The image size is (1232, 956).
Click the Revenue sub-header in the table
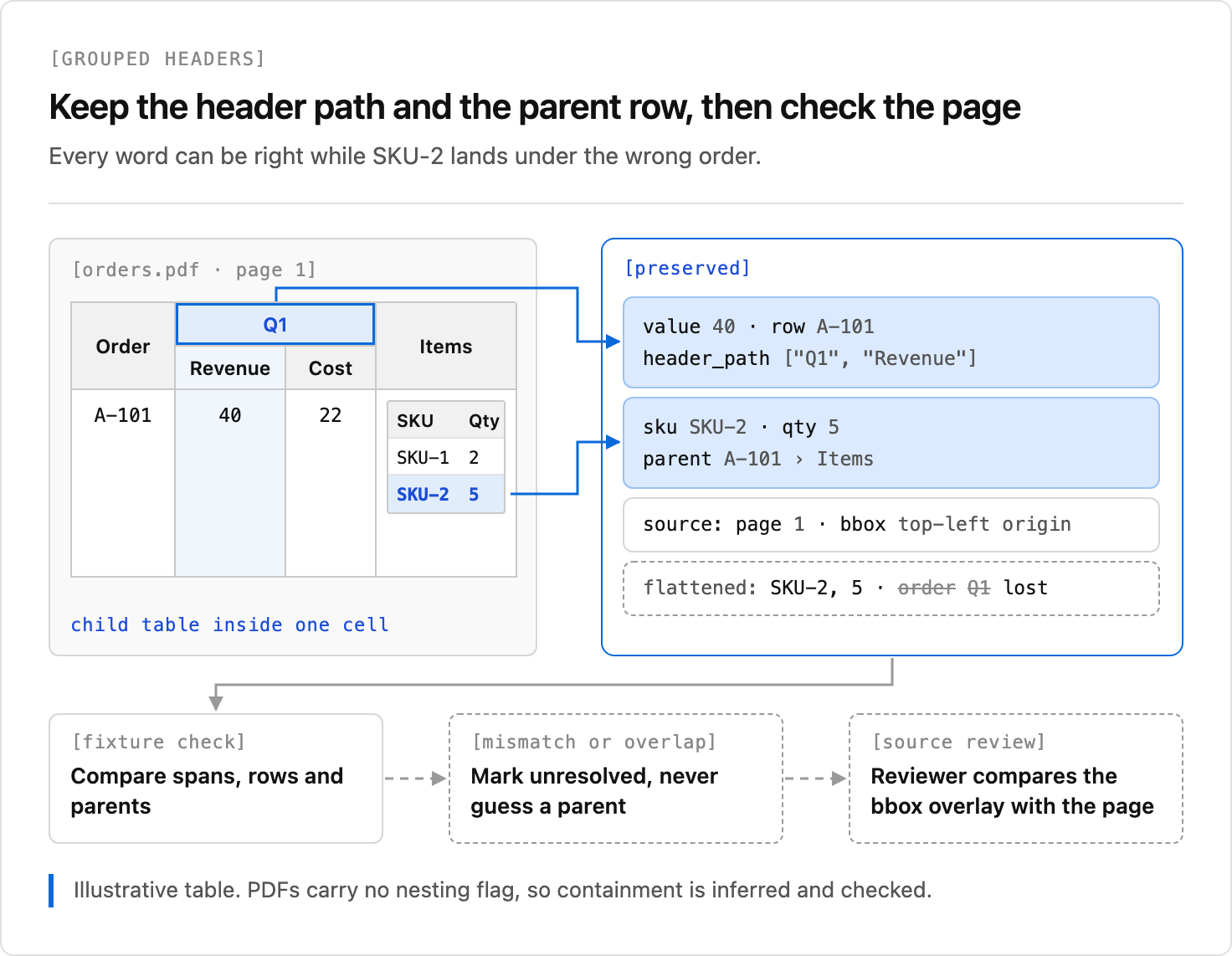coord(230,368)
